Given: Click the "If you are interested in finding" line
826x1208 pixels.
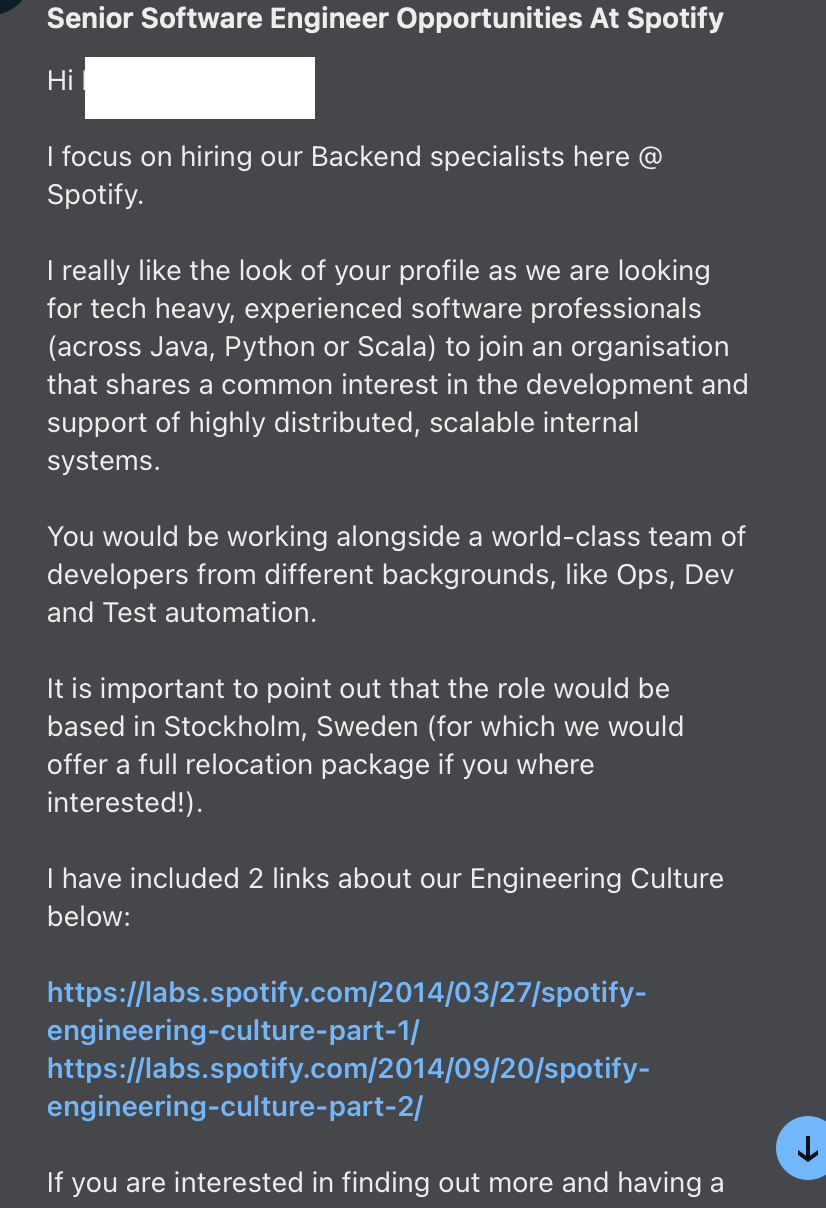Looking at the screenshot, I should pos(385,1183).
